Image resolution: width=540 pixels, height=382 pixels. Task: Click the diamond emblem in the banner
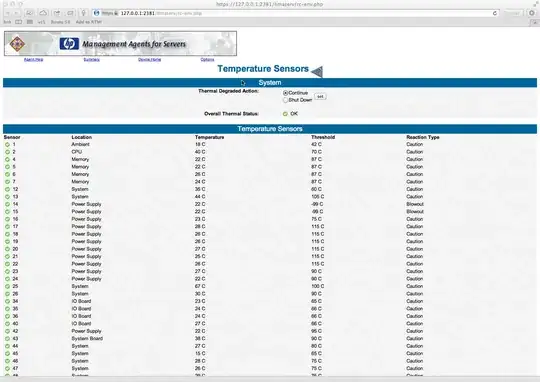coord(17,44)
